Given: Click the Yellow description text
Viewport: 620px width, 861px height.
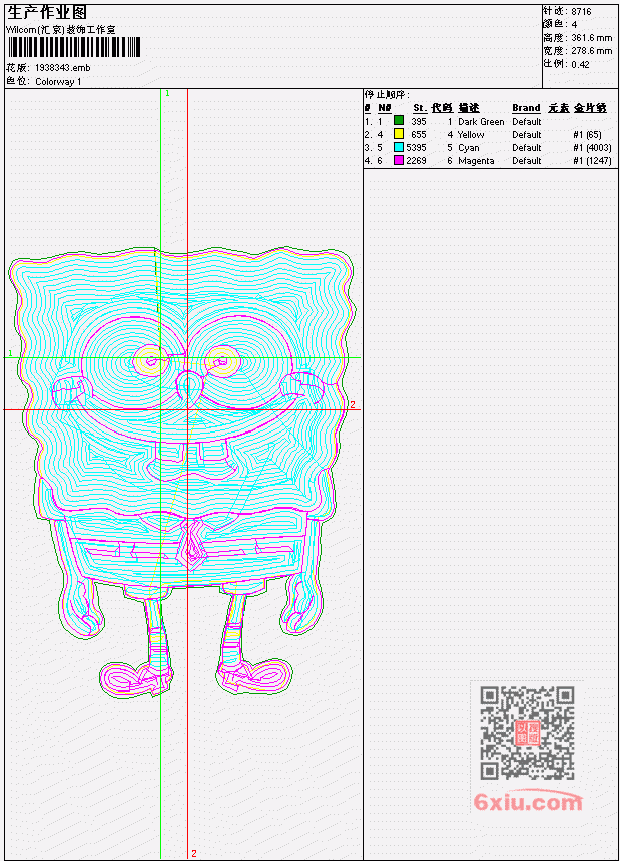Looking at the screenshot, I should [x=471, y=135].
